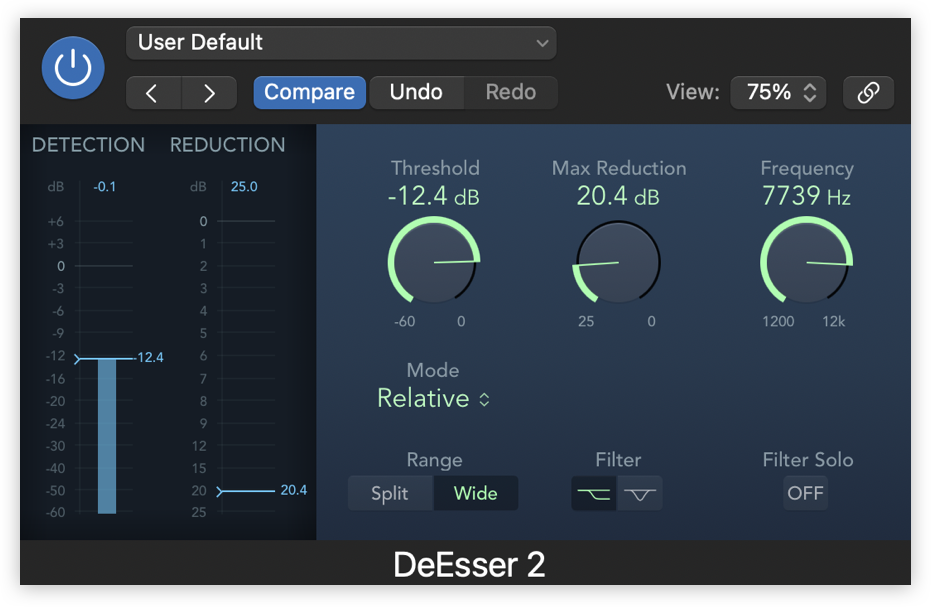
Task: Click the blue detection level meter bar
Action: coord(107,436)
